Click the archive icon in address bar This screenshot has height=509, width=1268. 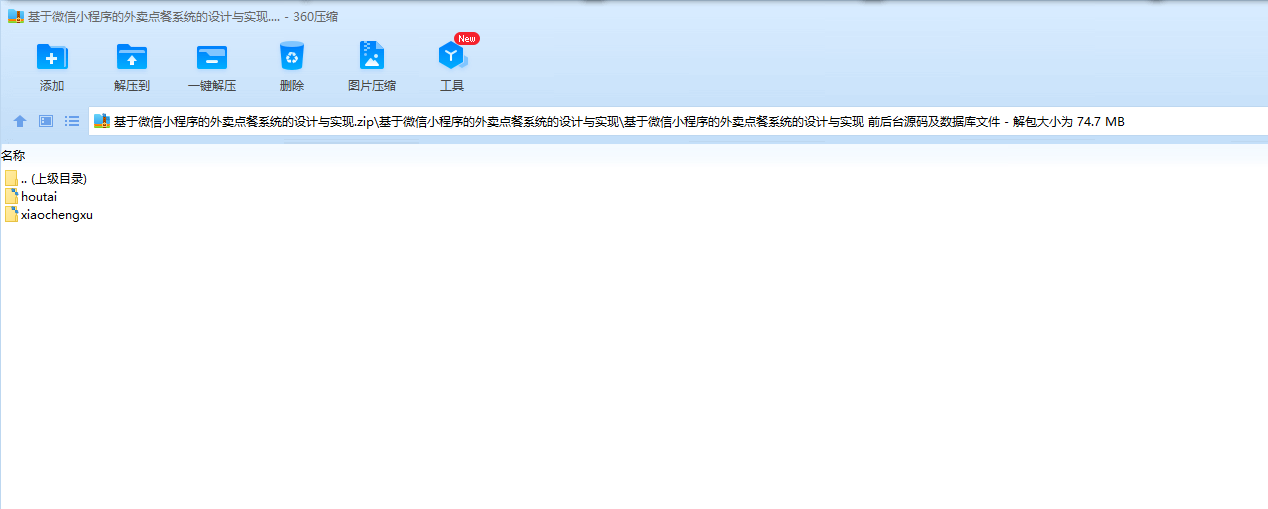[101, 121]
